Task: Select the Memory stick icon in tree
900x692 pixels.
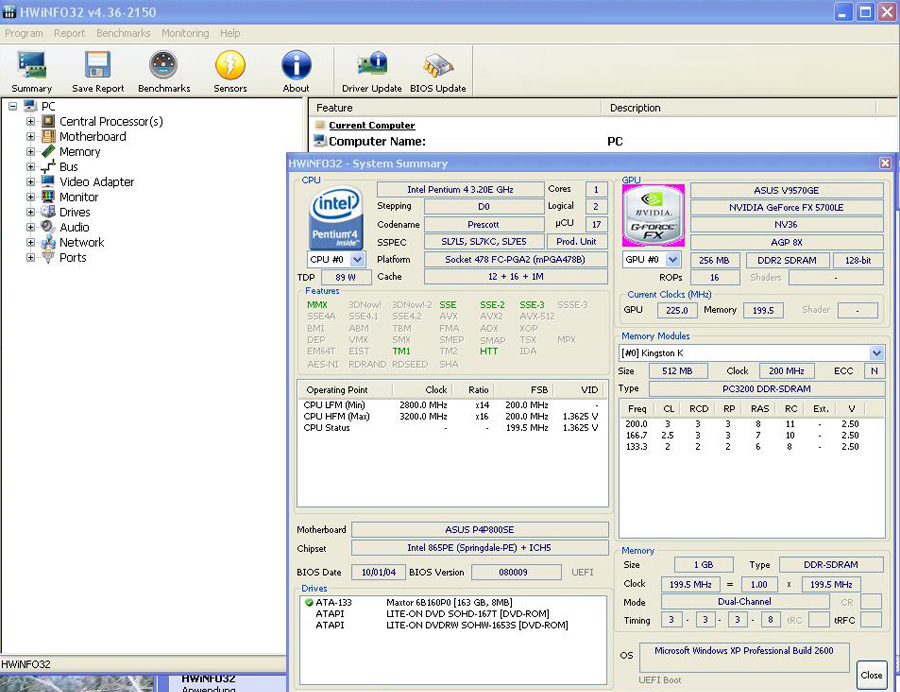Action: click(x=49, y=151)
